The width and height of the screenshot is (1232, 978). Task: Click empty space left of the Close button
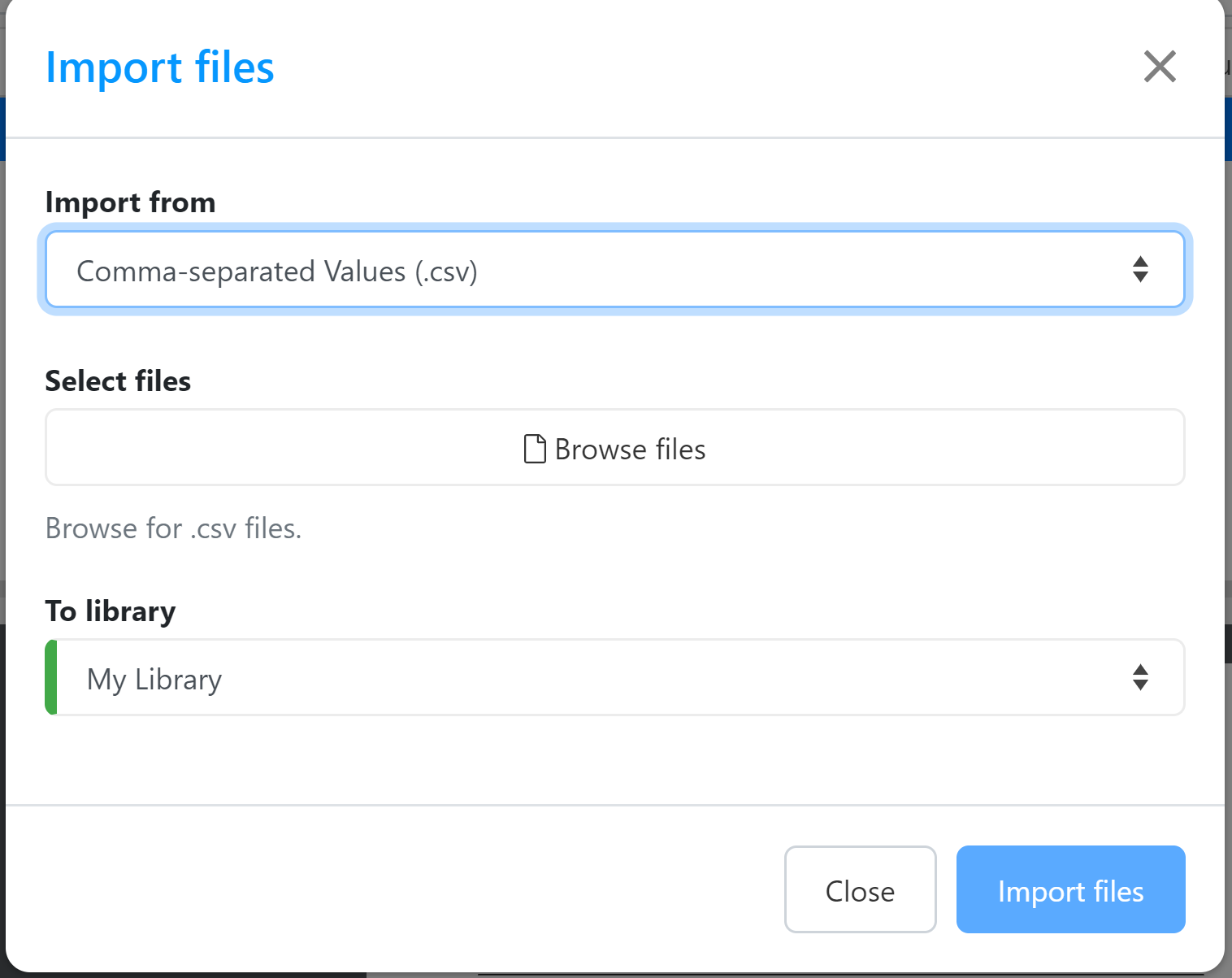[406, 889]
